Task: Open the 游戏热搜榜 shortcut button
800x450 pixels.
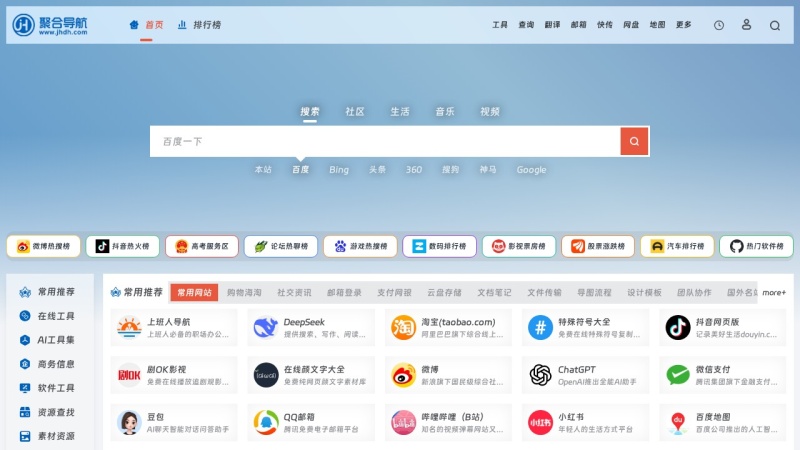Action: point(360,246)
